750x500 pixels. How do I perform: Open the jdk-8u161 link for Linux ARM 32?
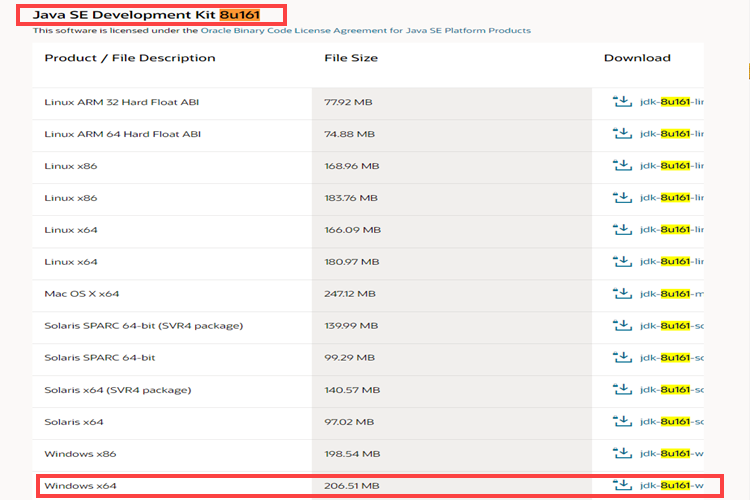[672, 102]
